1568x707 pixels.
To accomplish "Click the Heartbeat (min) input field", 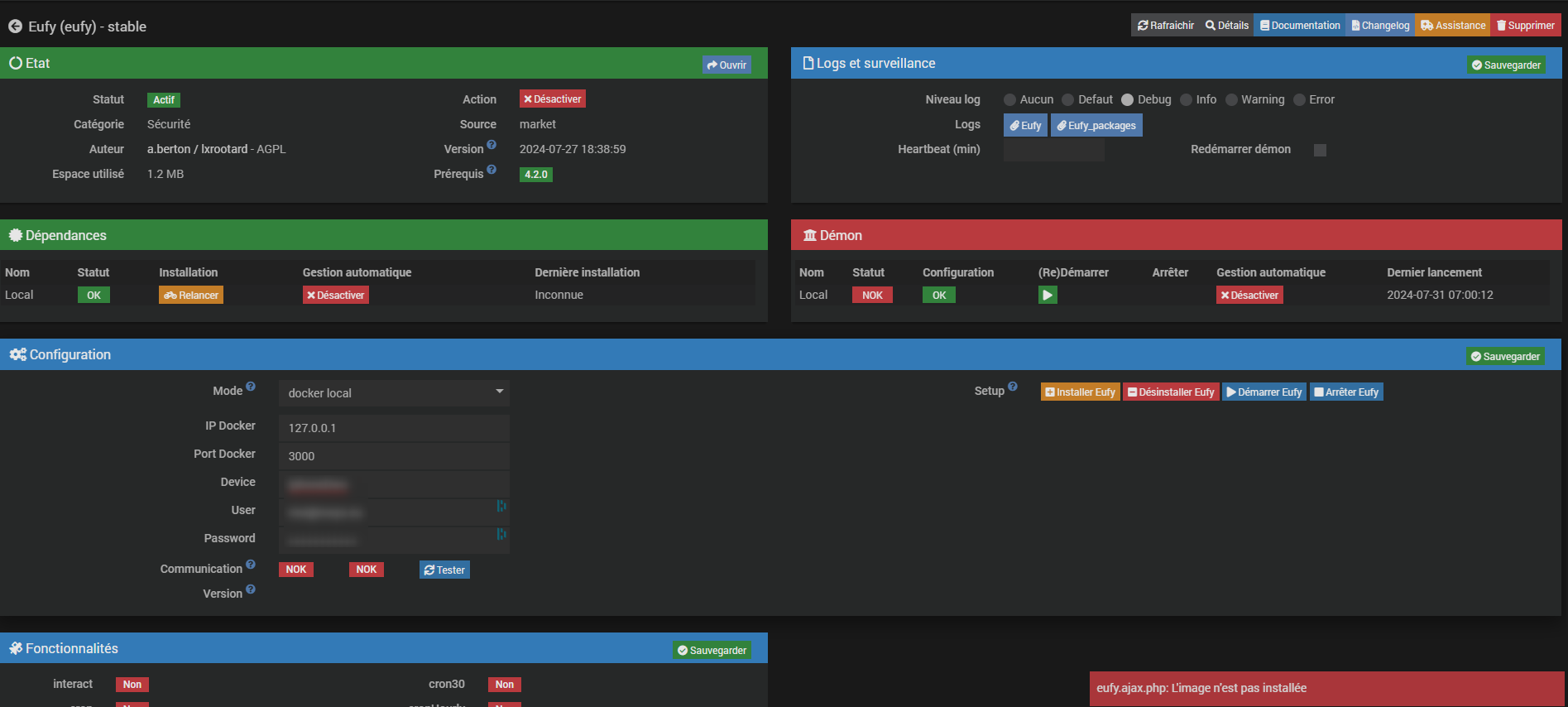I will coord(1053,150).
